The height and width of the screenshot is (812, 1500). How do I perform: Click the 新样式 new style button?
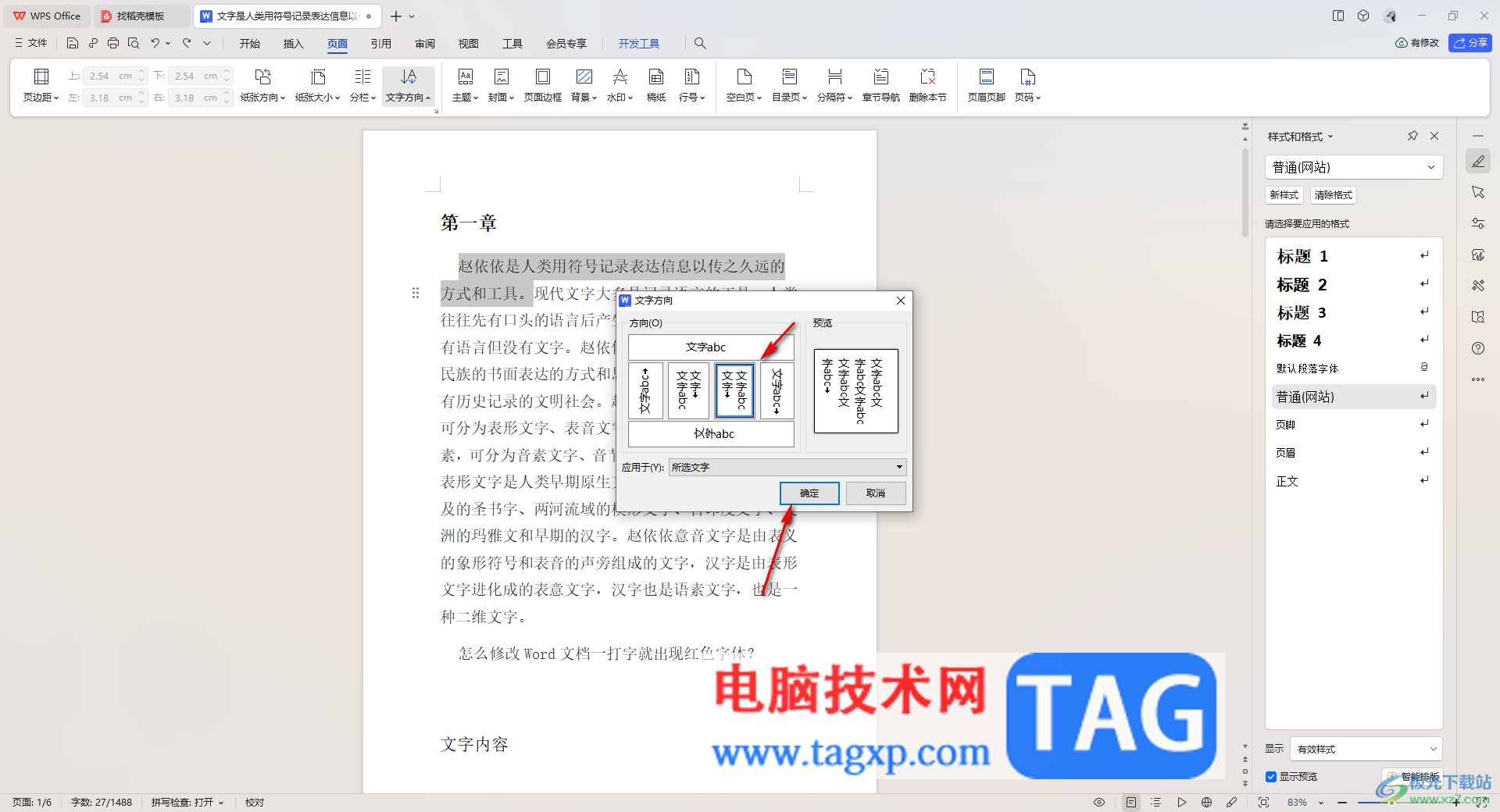[1284, 195]
